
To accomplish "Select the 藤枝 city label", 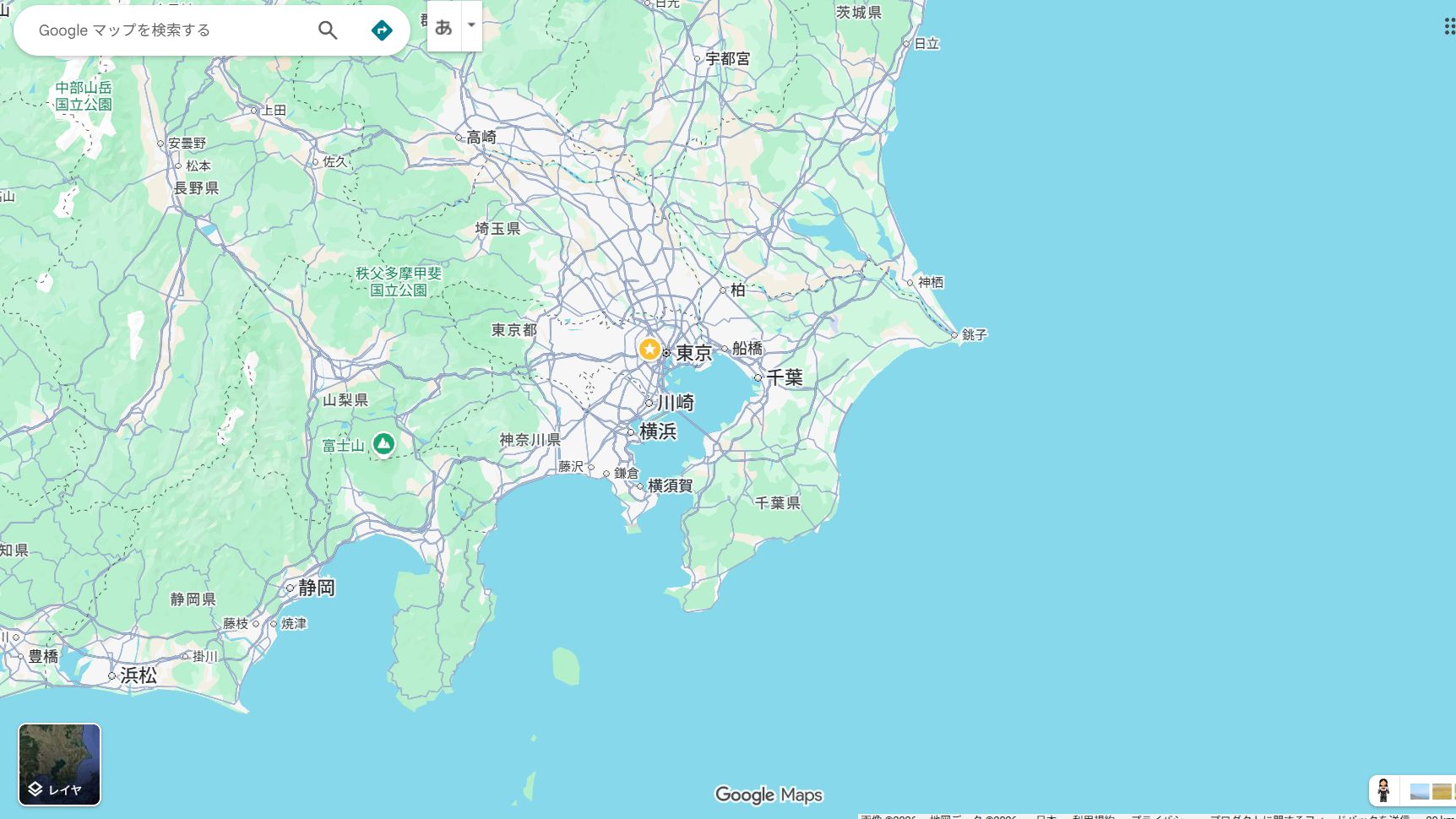I will point(236,623).
